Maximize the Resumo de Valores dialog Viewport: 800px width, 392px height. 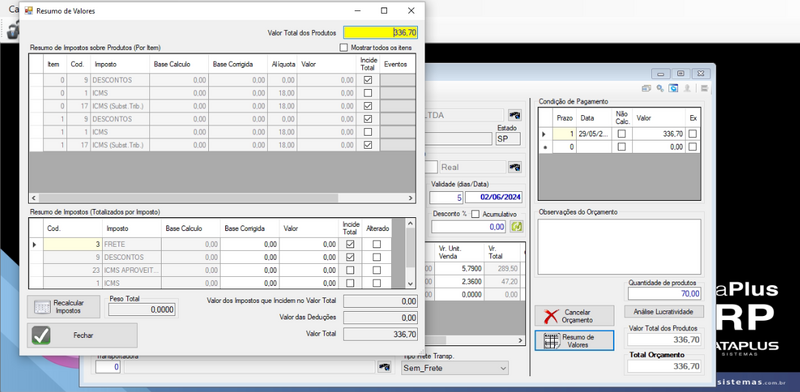point(384,11)
